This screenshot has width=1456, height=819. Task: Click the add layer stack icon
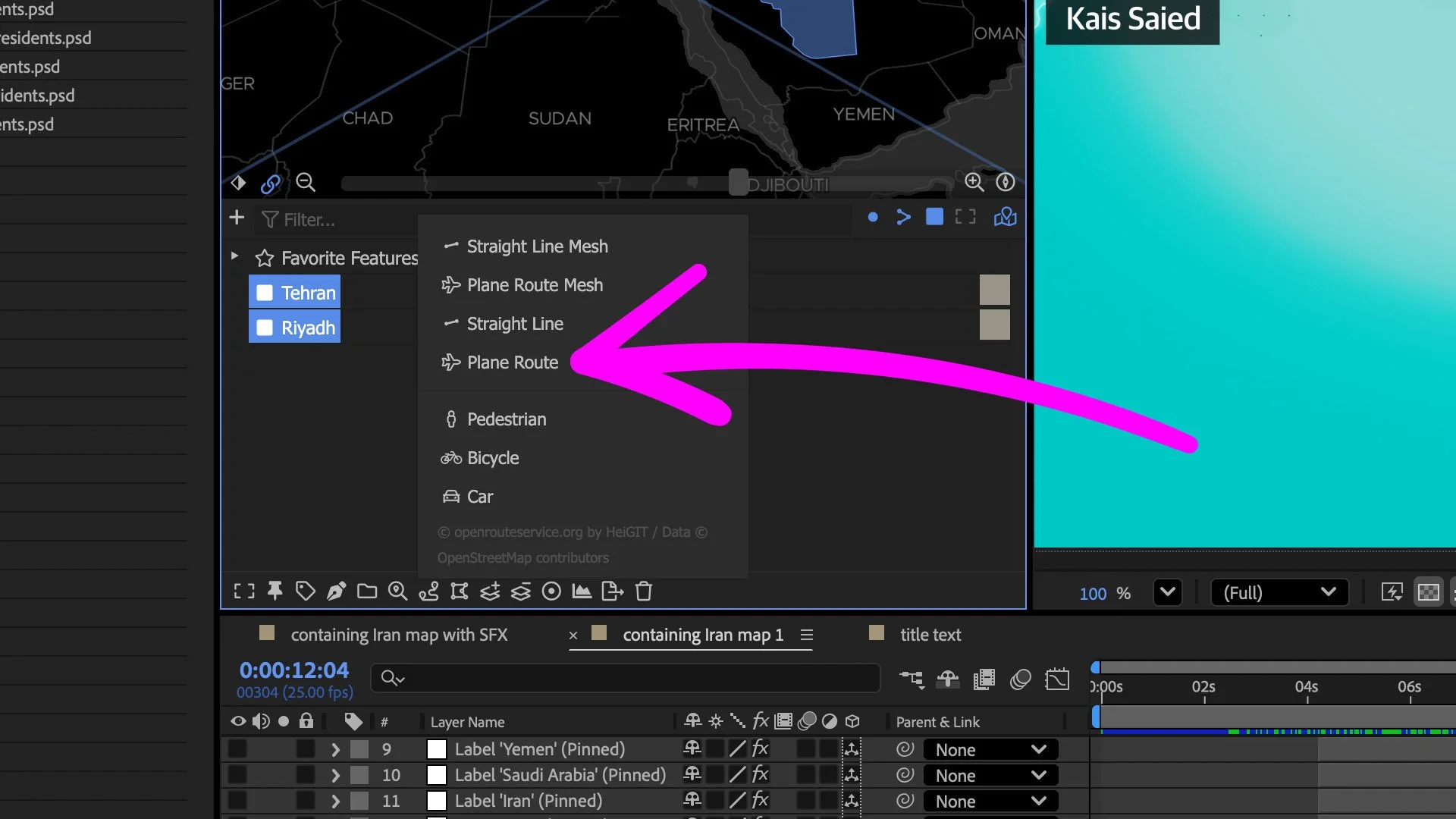tap(490, 591)
